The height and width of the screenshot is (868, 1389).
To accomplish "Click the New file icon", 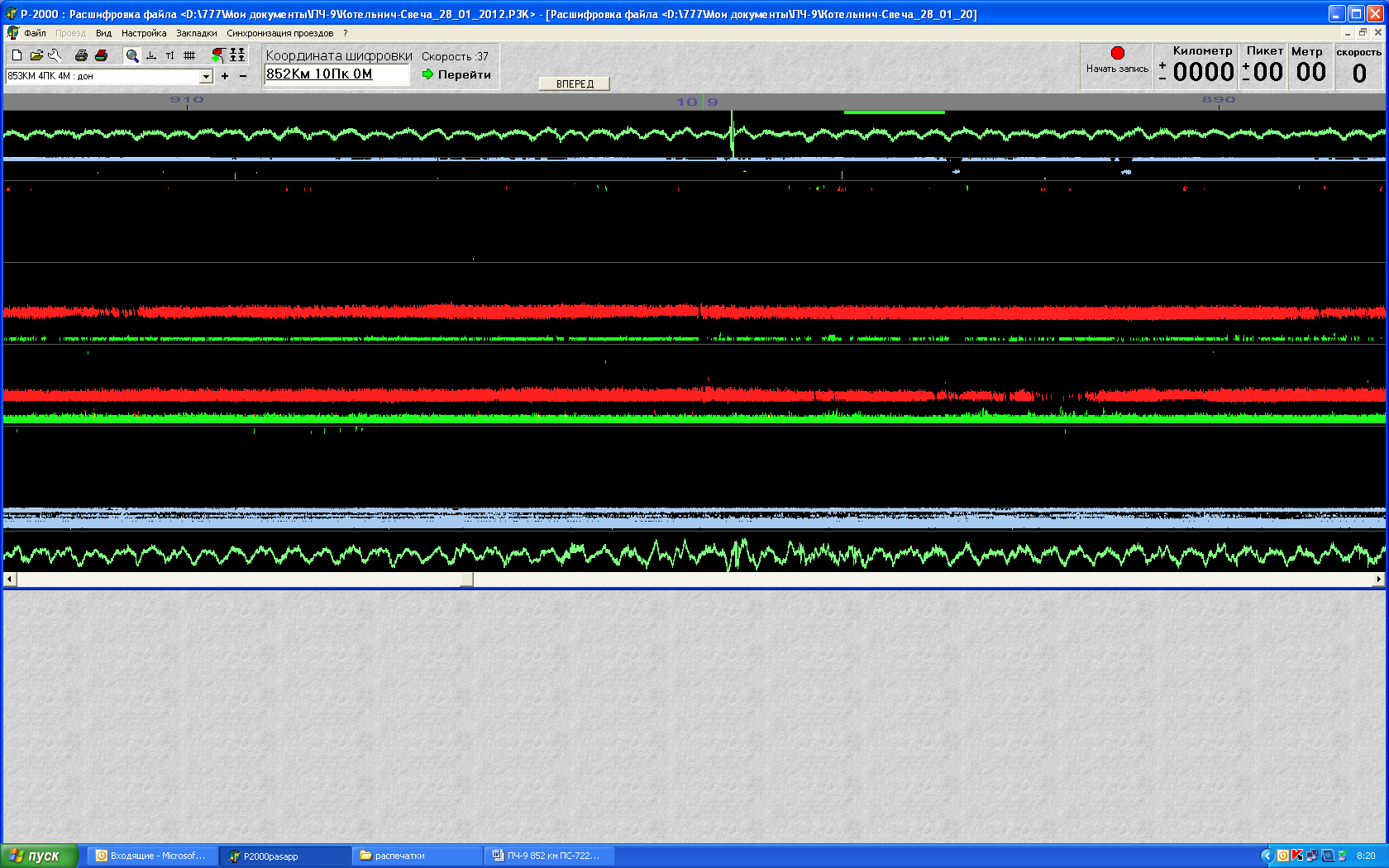I will [17, 55].
